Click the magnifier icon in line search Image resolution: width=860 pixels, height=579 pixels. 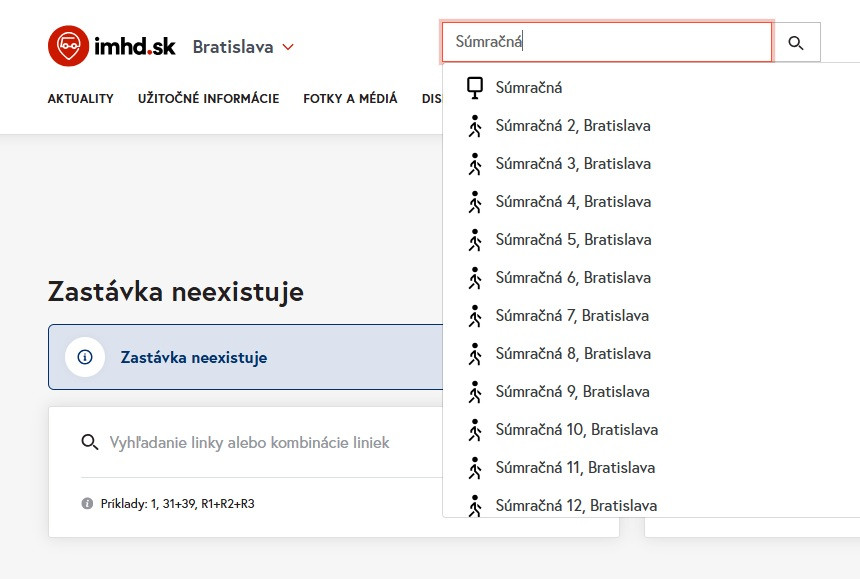[x=90, y=442]
